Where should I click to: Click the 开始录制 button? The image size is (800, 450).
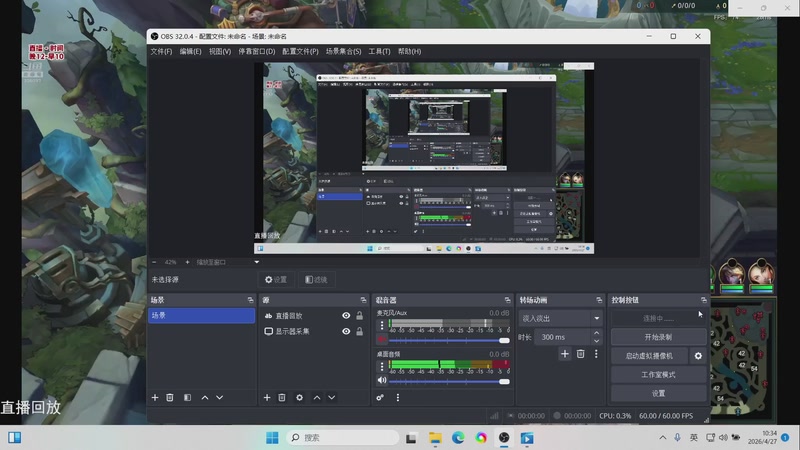(658, 337)
